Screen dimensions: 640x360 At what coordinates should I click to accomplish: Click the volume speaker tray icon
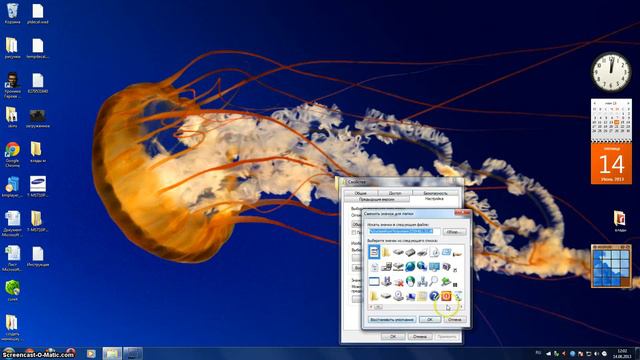pyautogui.click(x=596, y=353)
